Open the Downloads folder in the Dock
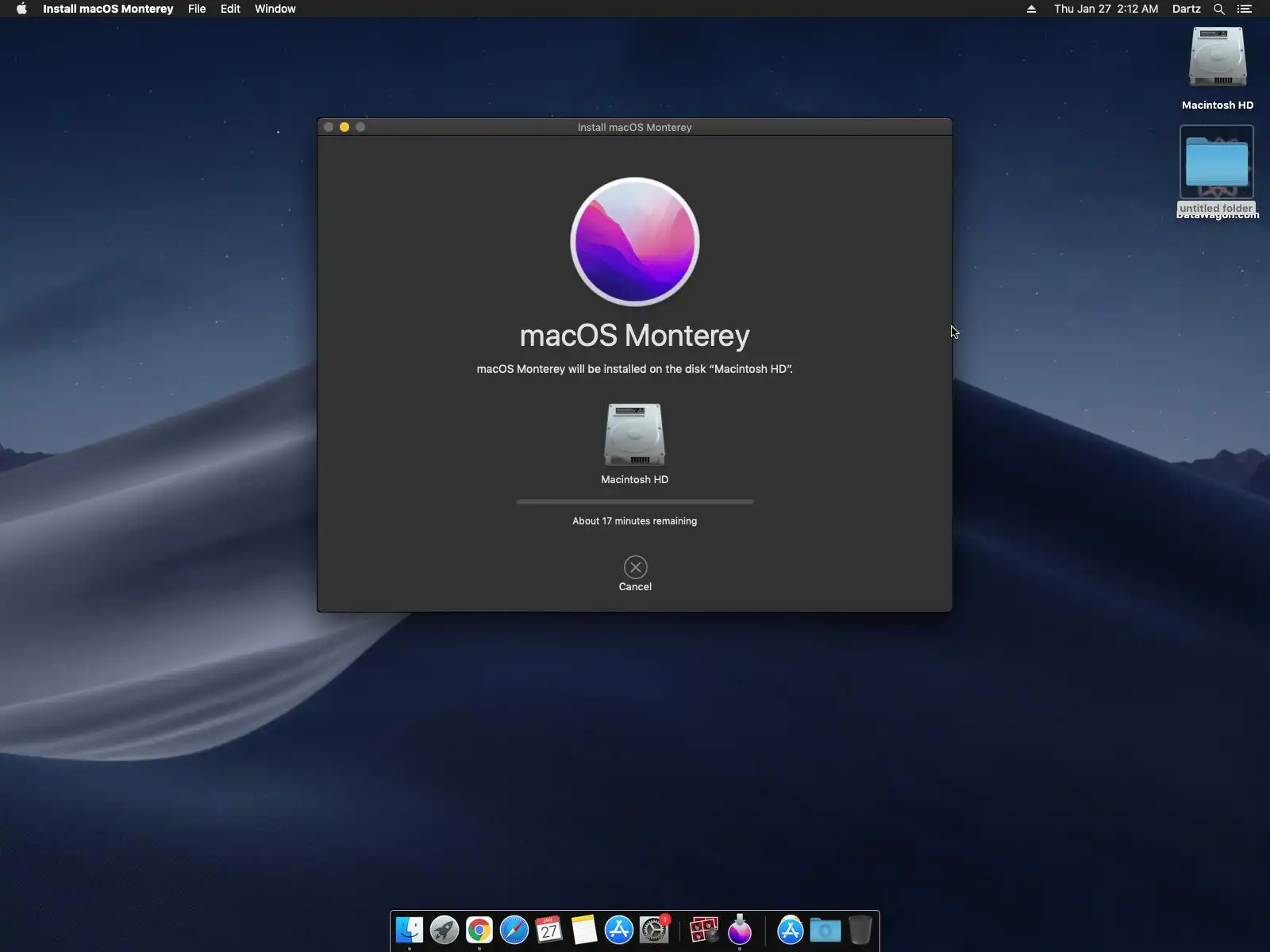The height and width of the screenshot is (952, 1270). click(825, 930)
